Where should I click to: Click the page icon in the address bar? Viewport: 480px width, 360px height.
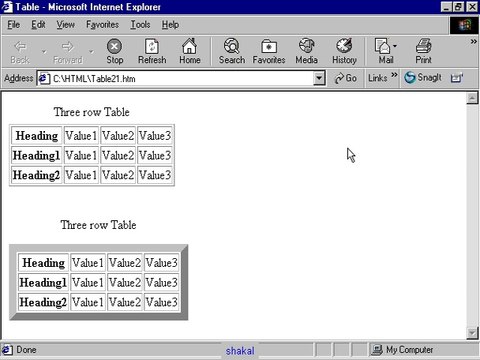[44, 79]
